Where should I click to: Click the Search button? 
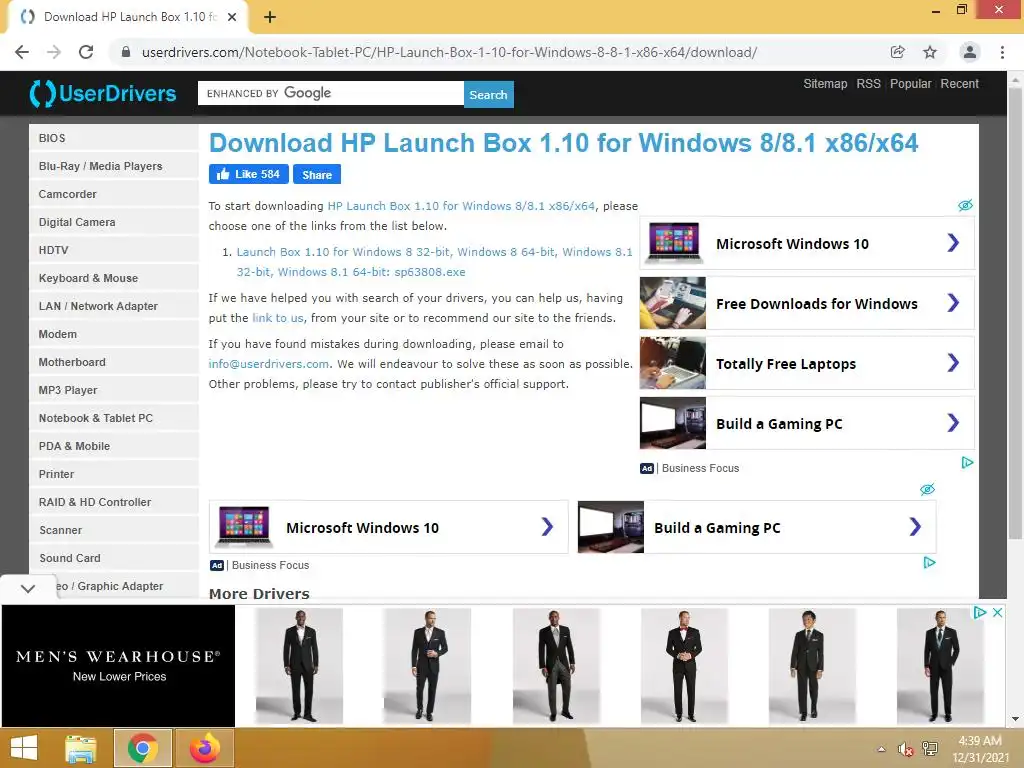tap(488, 94)
